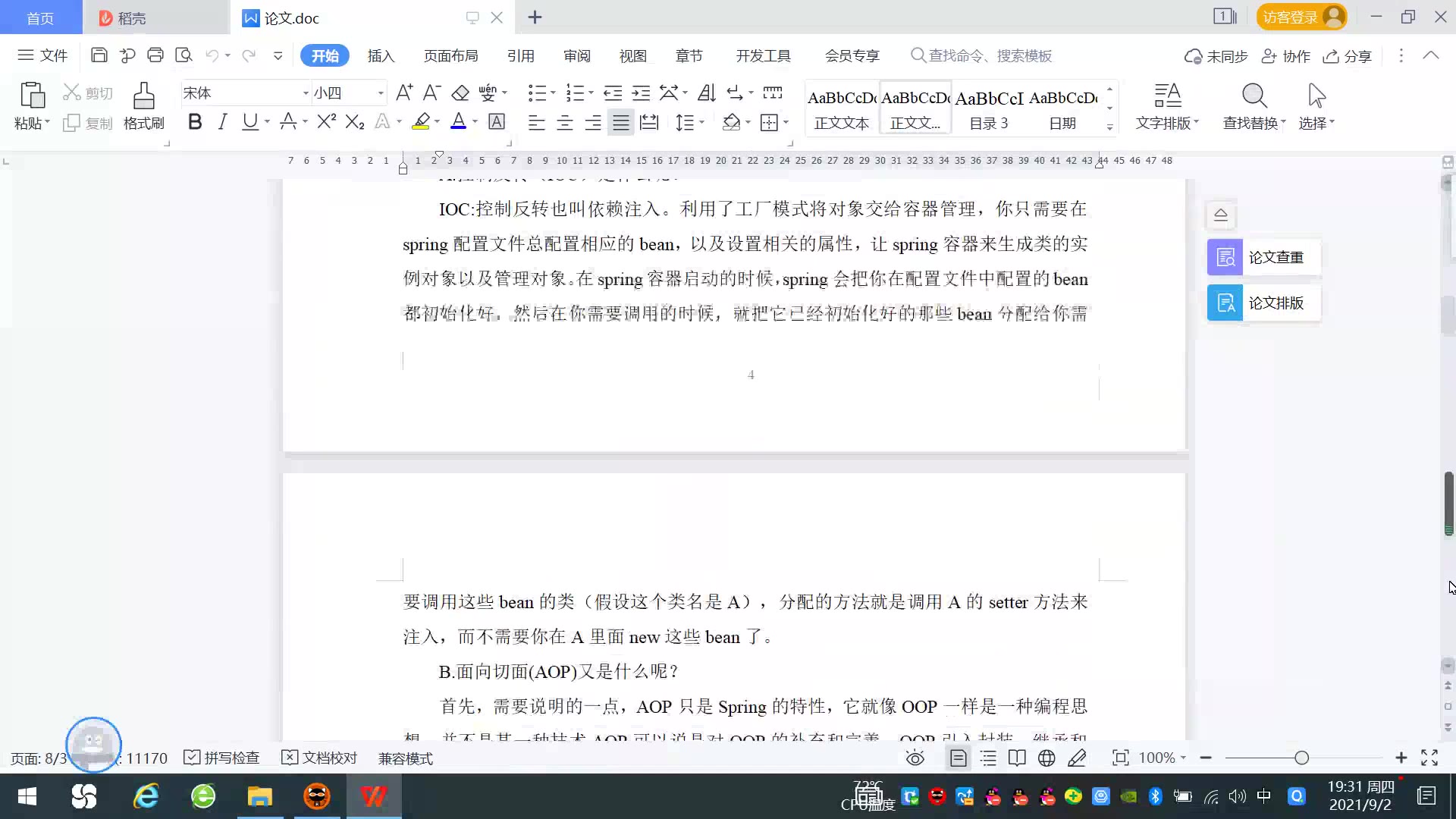Viewport: 1456px width, 819px height.
Task: Toggle eye protection mode in status bar
Action: click(915, 758)
